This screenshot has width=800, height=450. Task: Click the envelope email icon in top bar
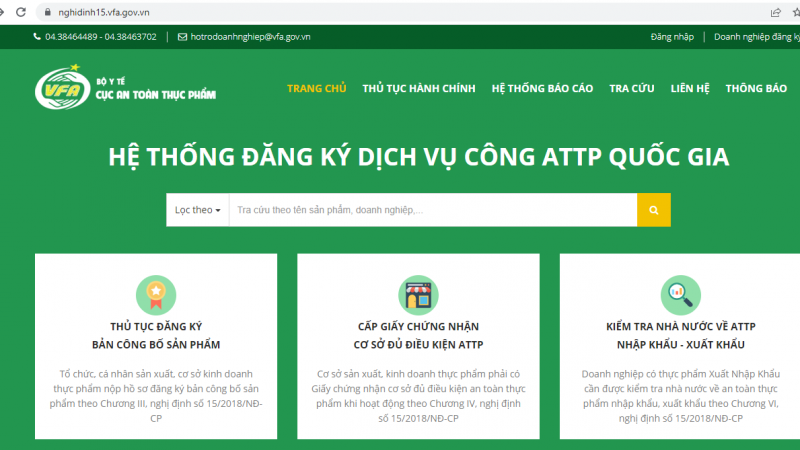(x=182, y=37)
